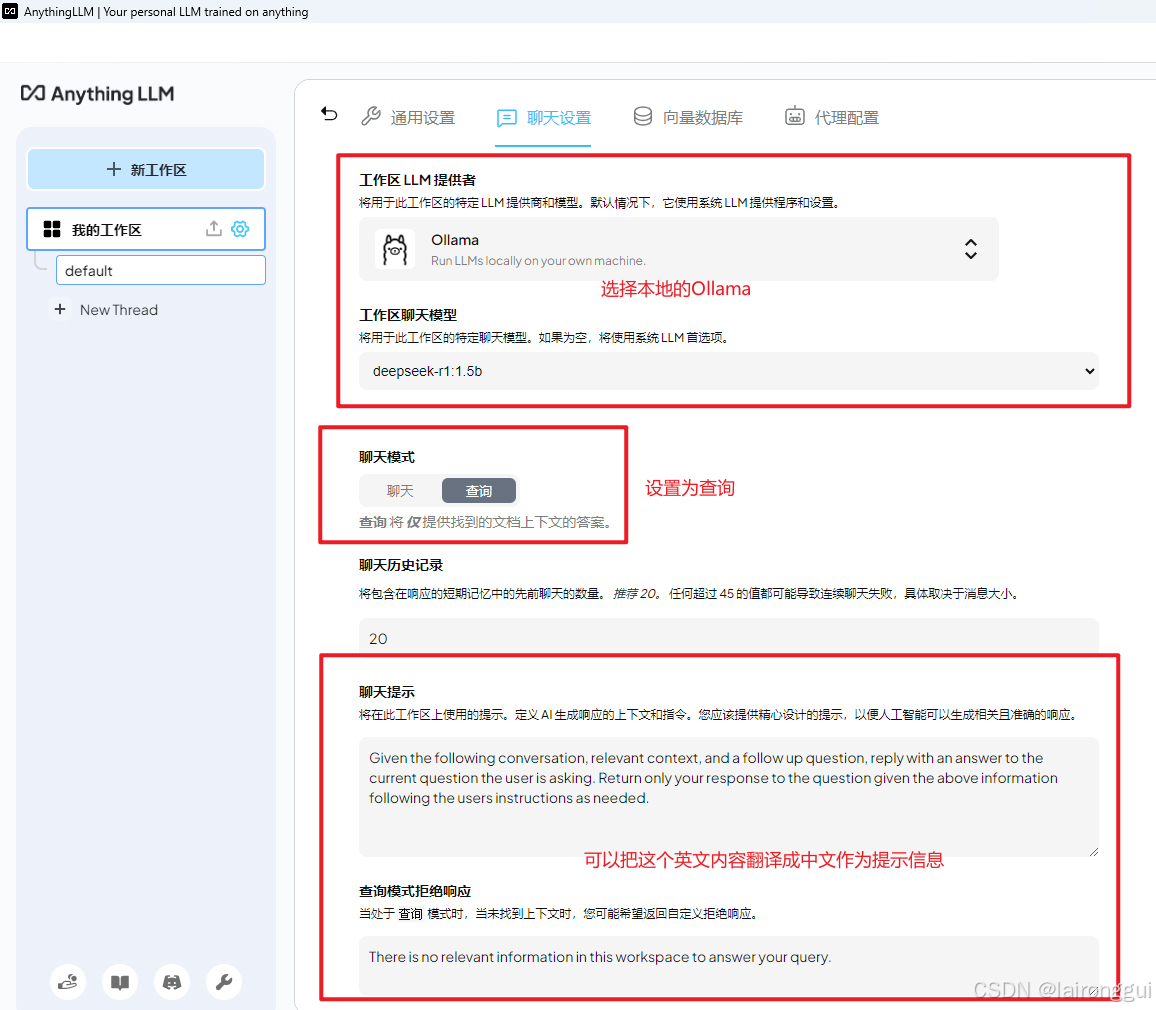Click the 聊天设置 tab chat icon
1156x1010 pixels.
[506, 118]
